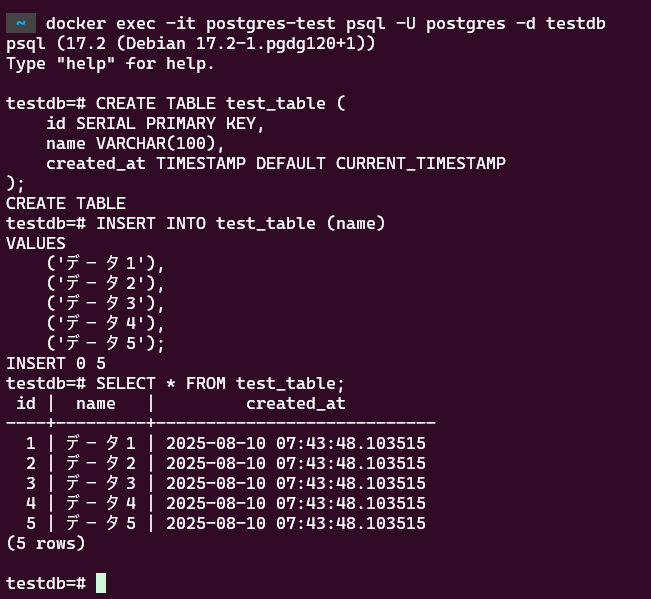Click the green terminal cursor block
The width and height of the screenshot is (651, 599).
pos(101,583)
